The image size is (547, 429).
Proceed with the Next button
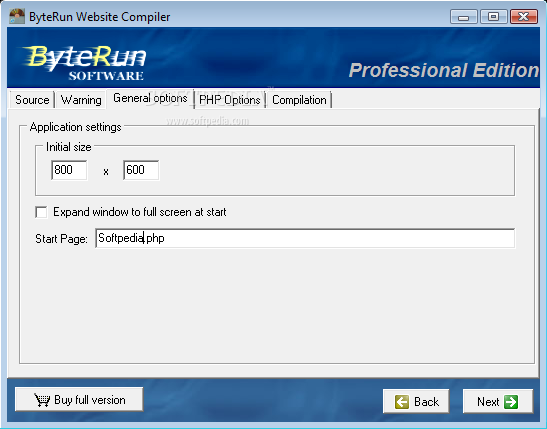[498, 401]
